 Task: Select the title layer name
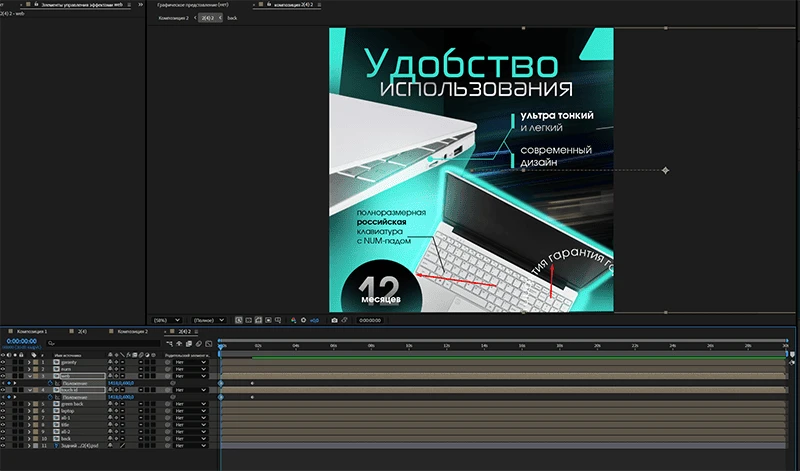65,425
